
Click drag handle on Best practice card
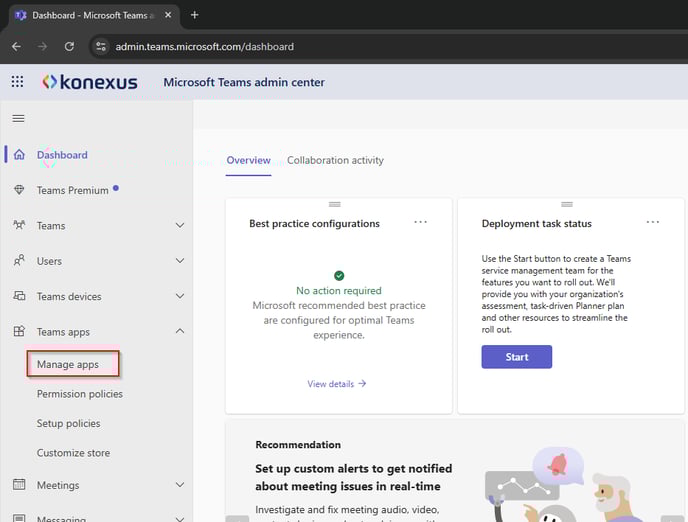[335, 204]
